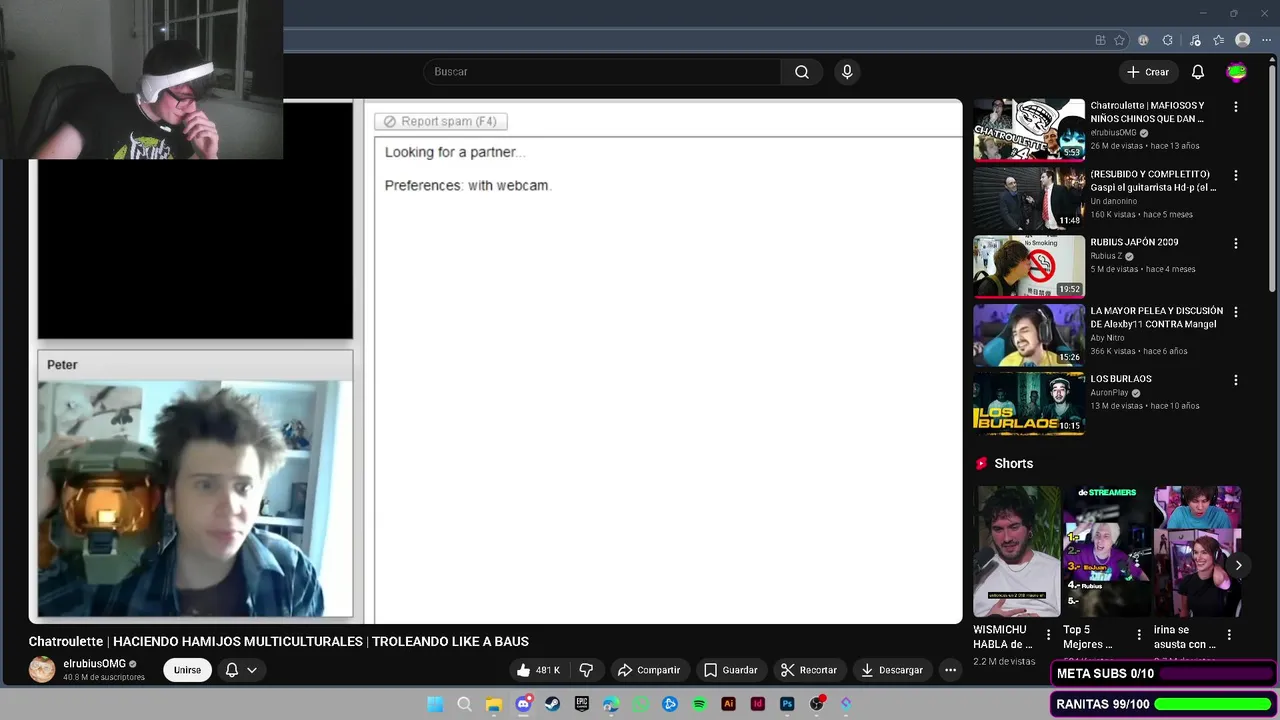
Task: Click Unirse to join the channel
Action: 187,670
